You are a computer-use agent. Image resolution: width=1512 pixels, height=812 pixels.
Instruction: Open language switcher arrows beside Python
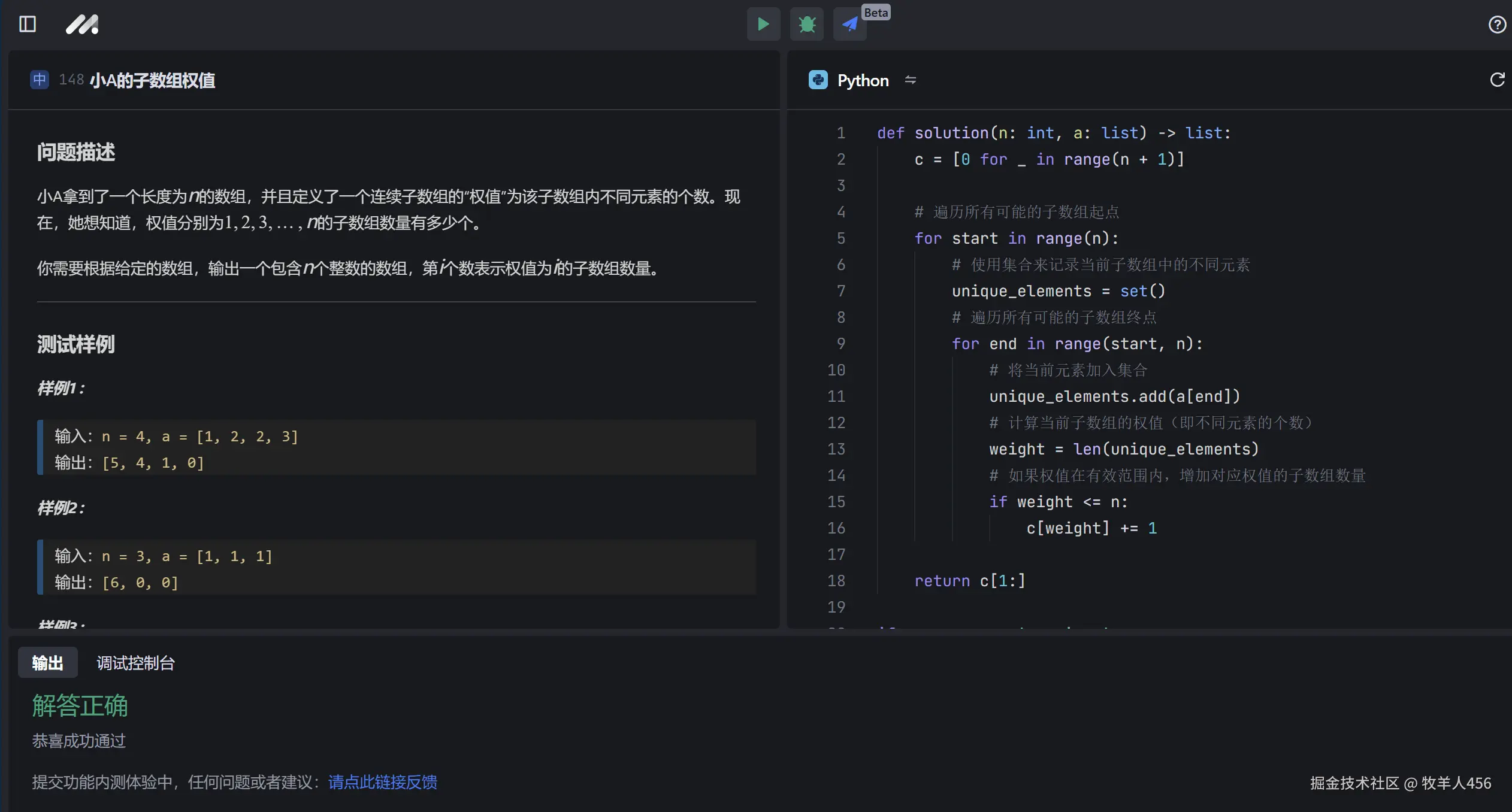point(911,80)
